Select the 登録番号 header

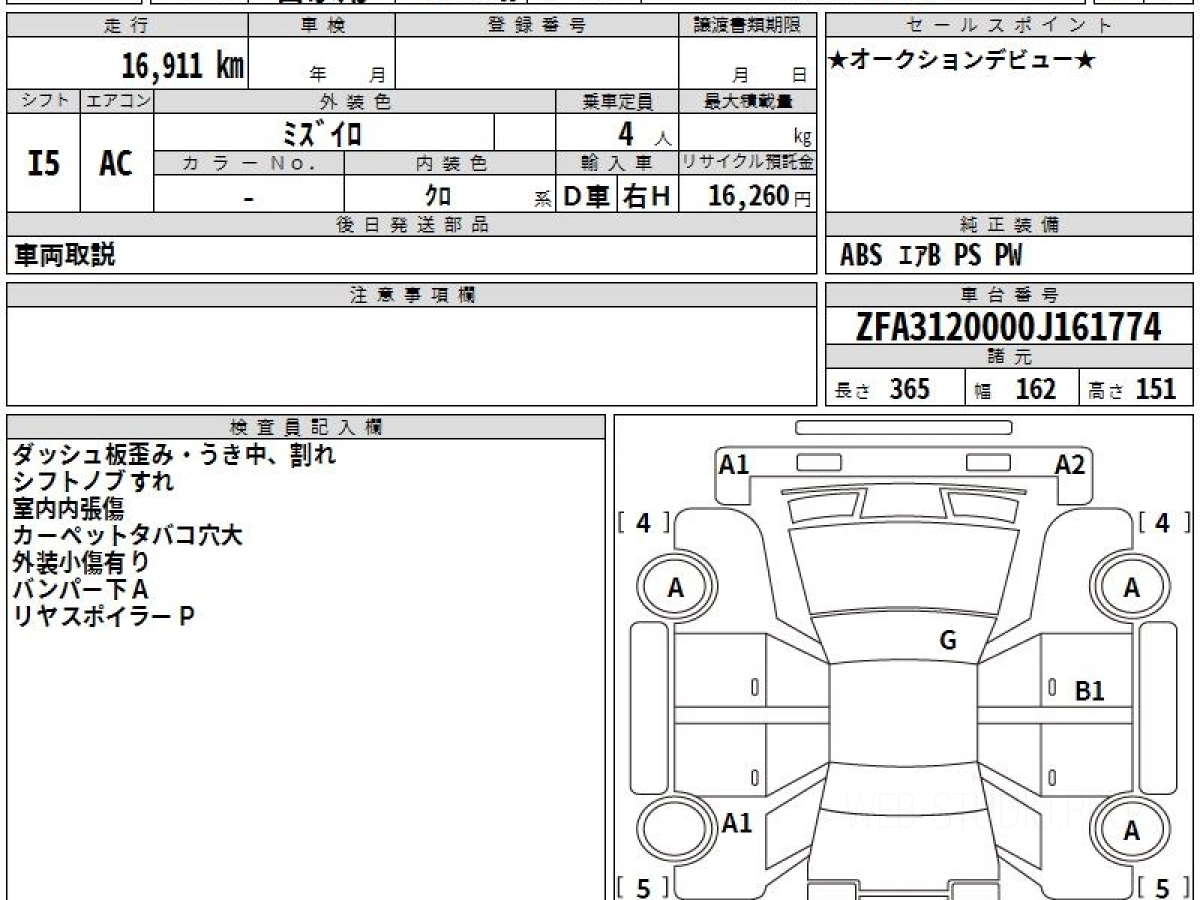click(x=537, y=26)
